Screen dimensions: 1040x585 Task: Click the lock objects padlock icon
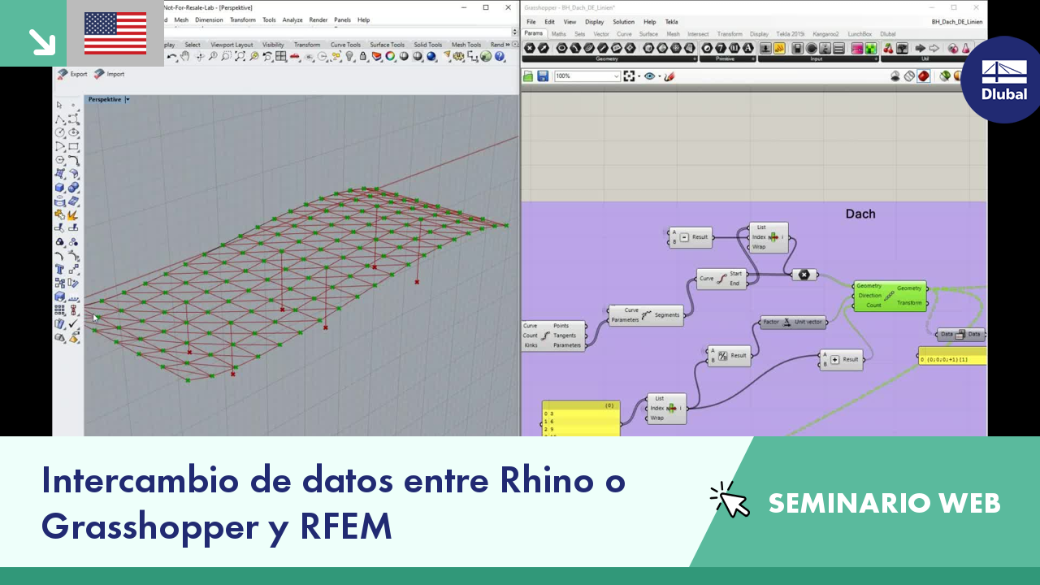pyautogui.click(x=363, y=57)
